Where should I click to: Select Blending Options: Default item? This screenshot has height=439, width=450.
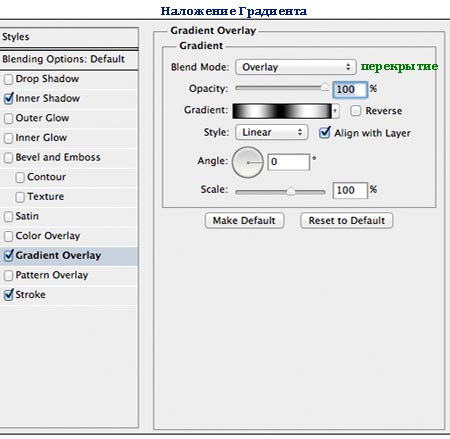tap(69, 59)
